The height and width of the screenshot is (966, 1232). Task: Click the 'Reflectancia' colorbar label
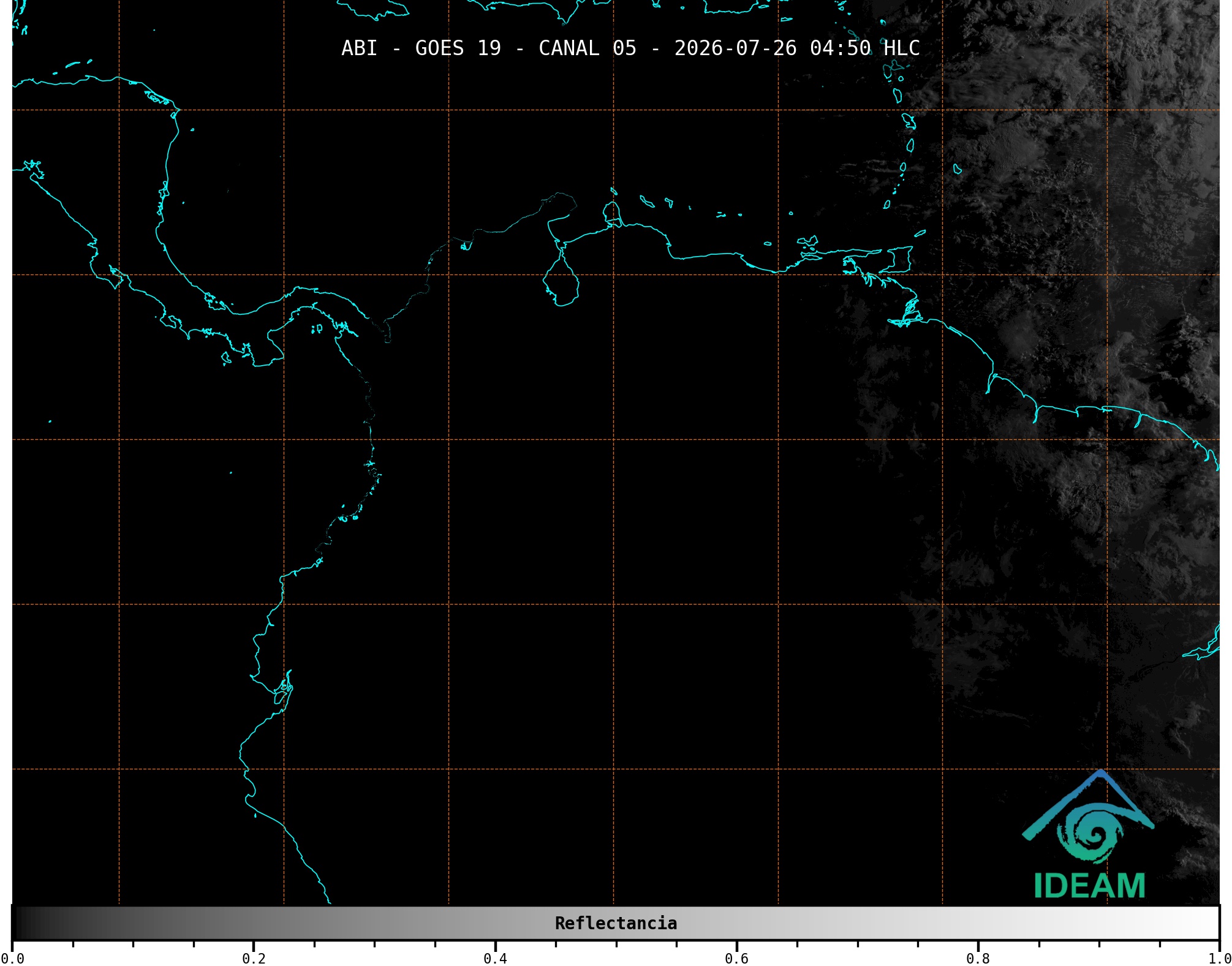click(x=616, y=923)
